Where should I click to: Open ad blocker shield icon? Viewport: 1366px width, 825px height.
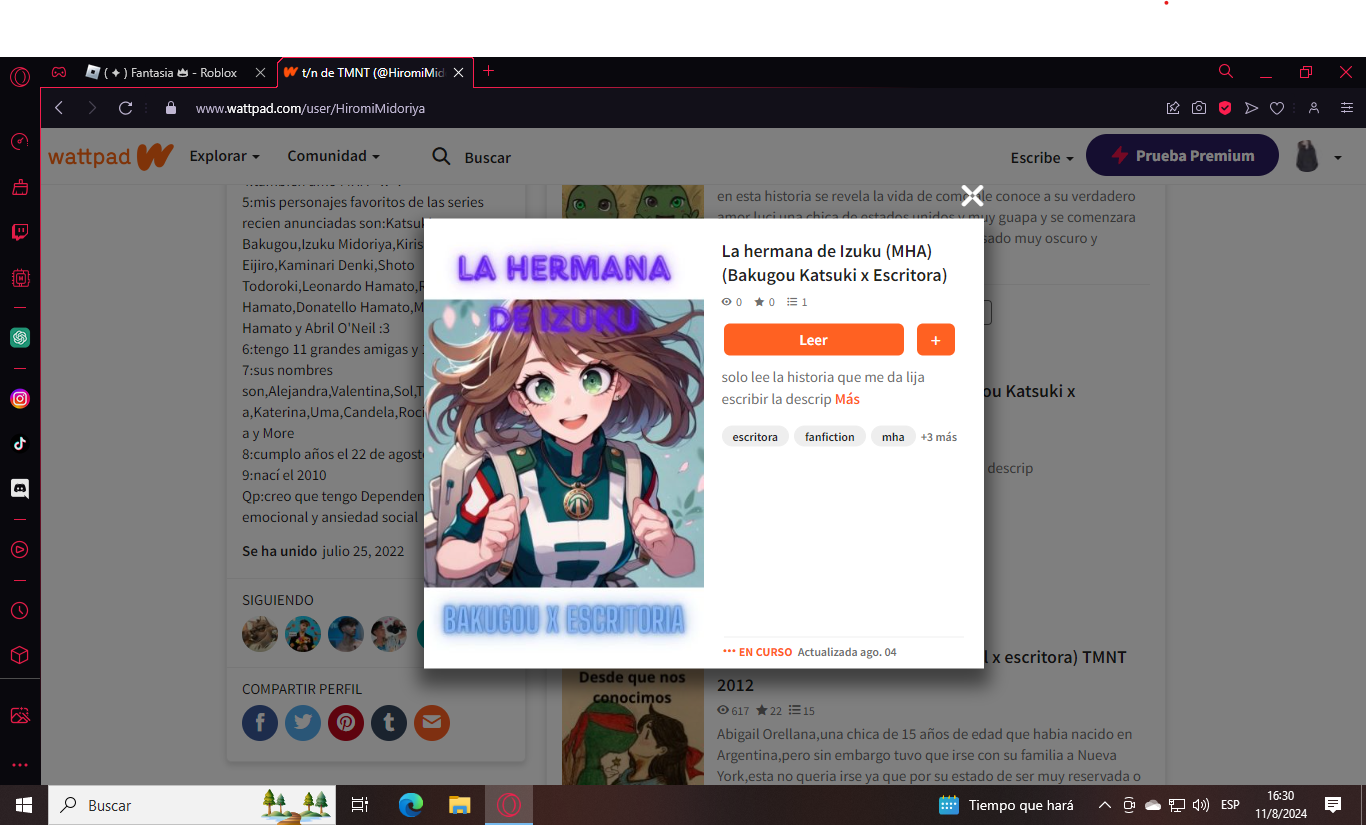1225,108
